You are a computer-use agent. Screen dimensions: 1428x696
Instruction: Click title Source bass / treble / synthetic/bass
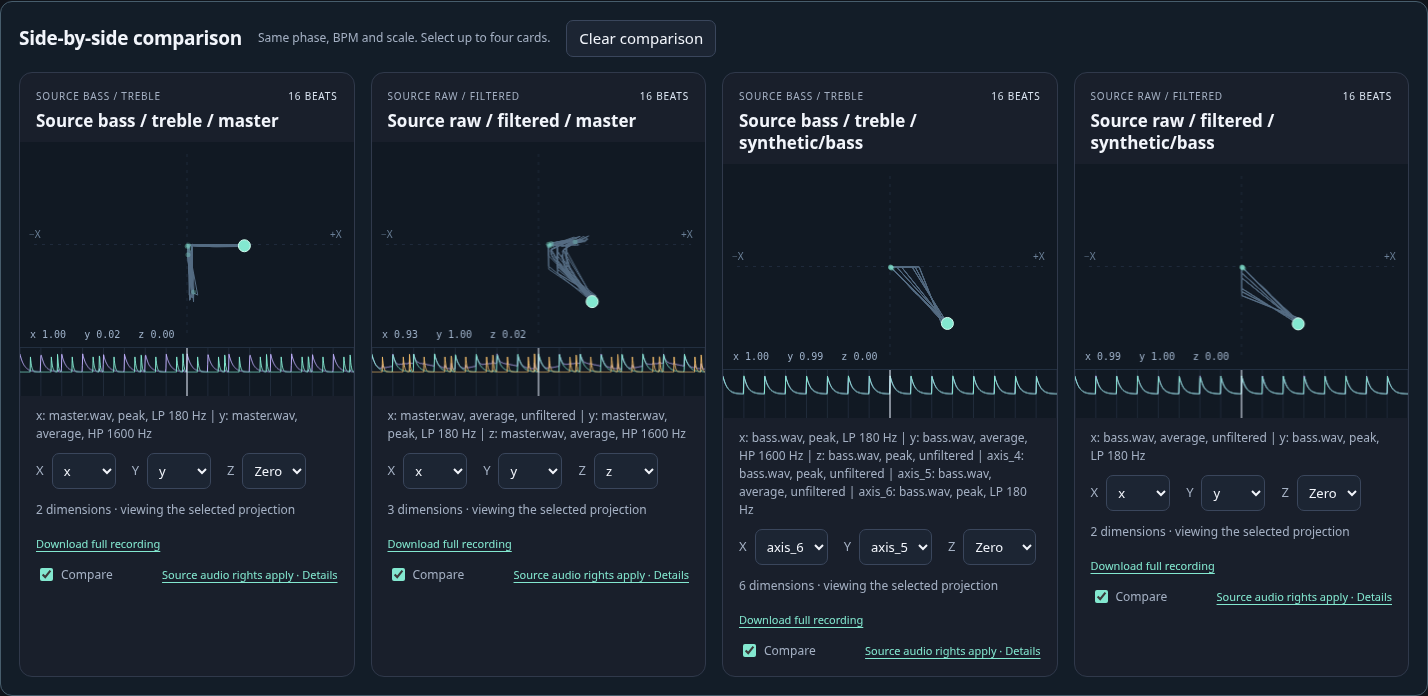pyautogui.click(x=828, y=132)
